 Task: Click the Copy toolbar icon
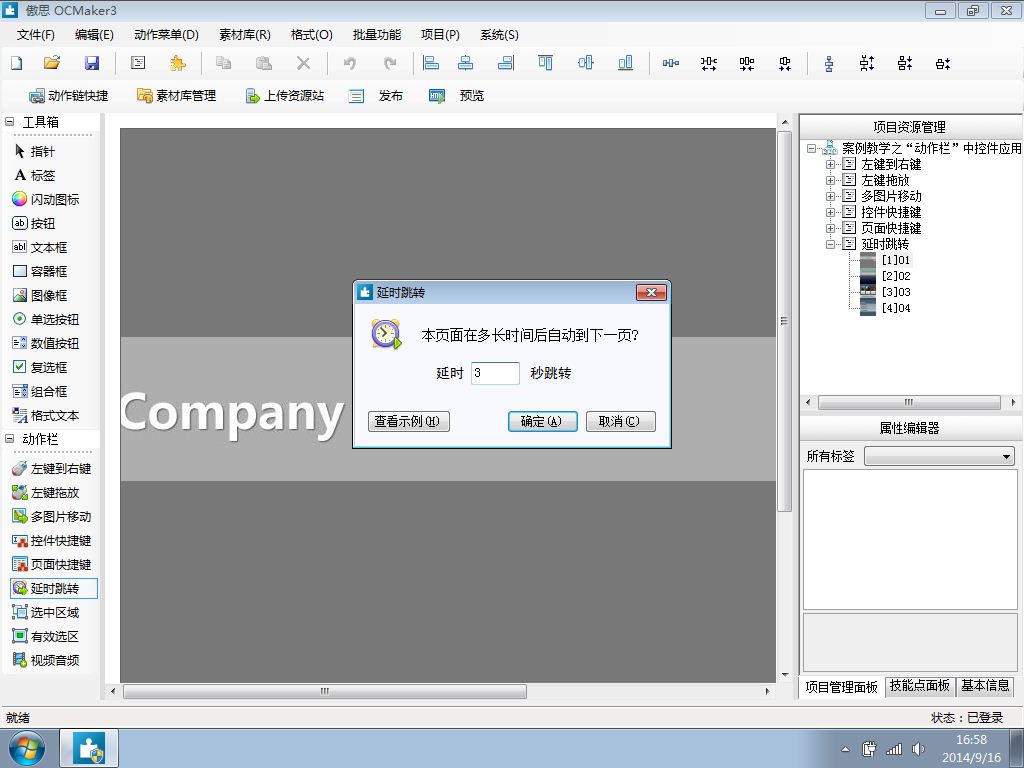point(223,63)
